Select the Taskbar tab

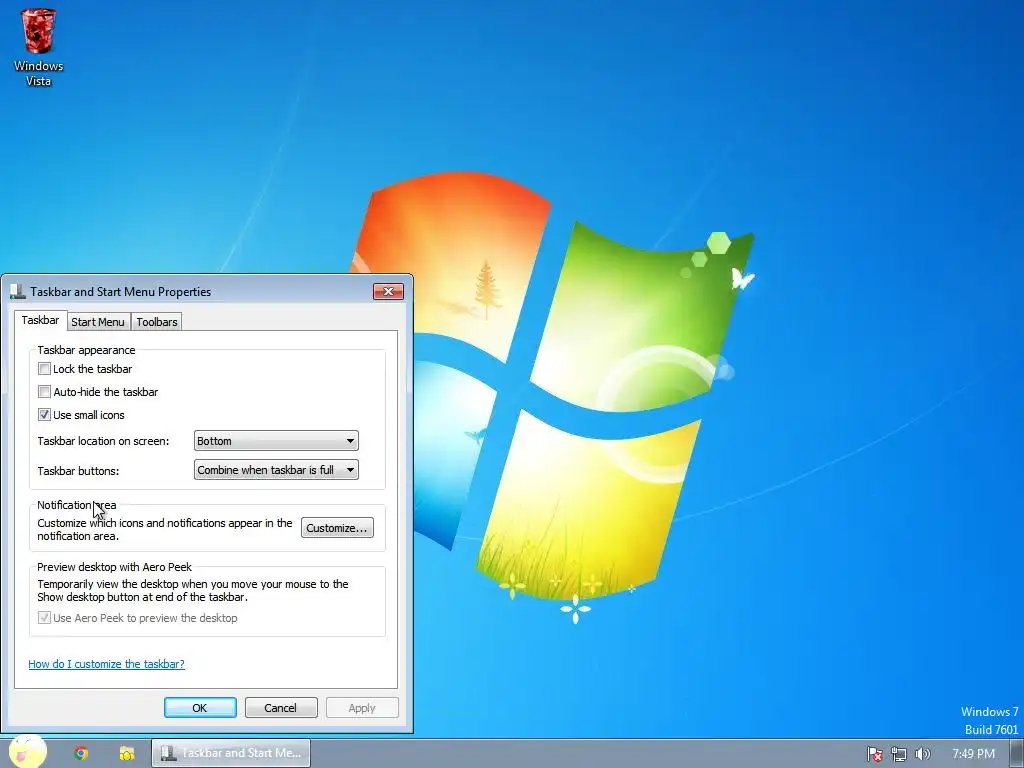tap(40, 320)
